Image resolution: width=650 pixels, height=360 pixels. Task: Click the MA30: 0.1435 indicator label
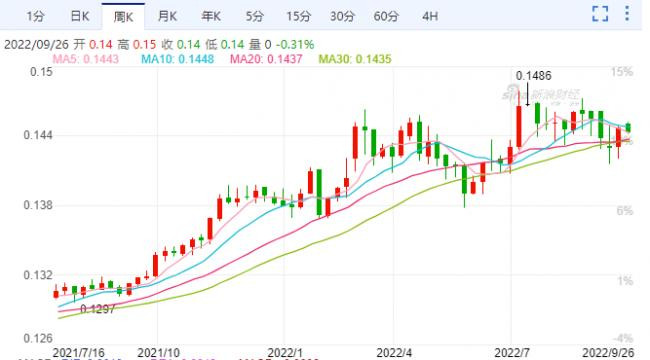click(355, 59)
